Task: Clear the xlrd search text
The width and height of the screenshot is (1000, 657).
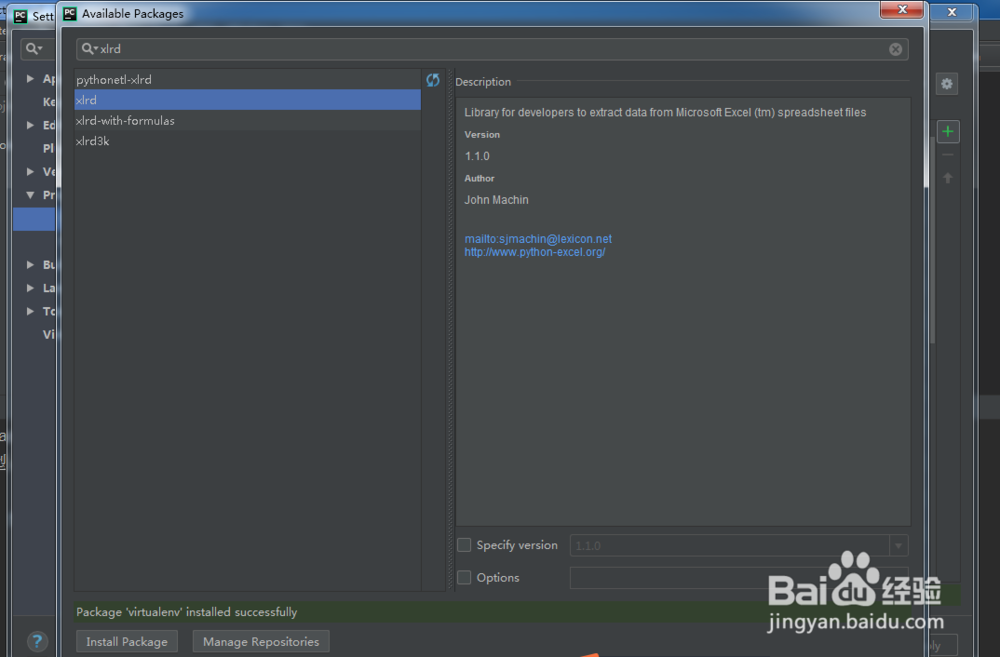Action: point(895,49)
